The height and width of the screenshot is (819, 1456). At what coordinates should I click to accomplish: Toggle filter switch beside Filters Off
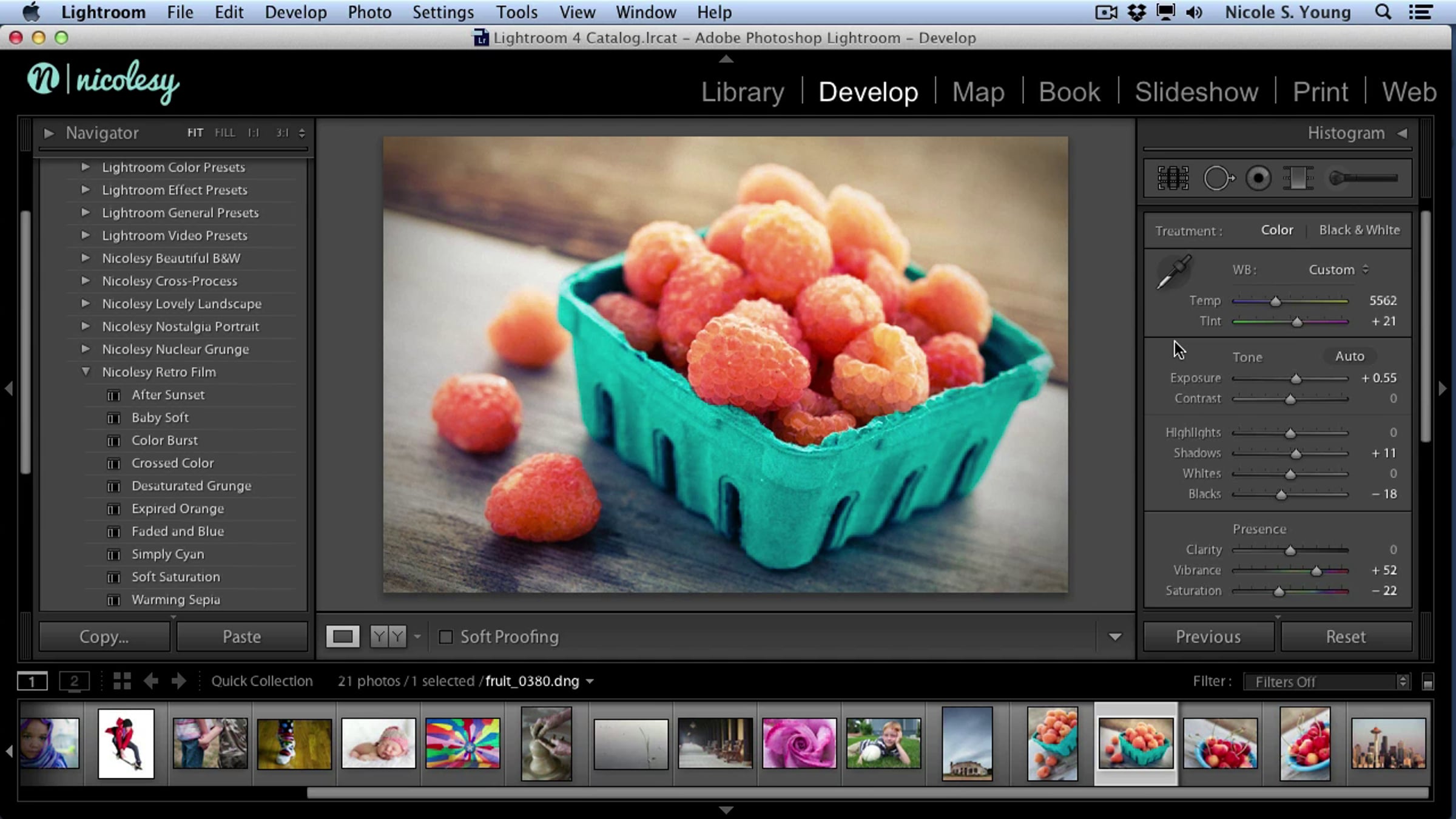[1427, 682]
